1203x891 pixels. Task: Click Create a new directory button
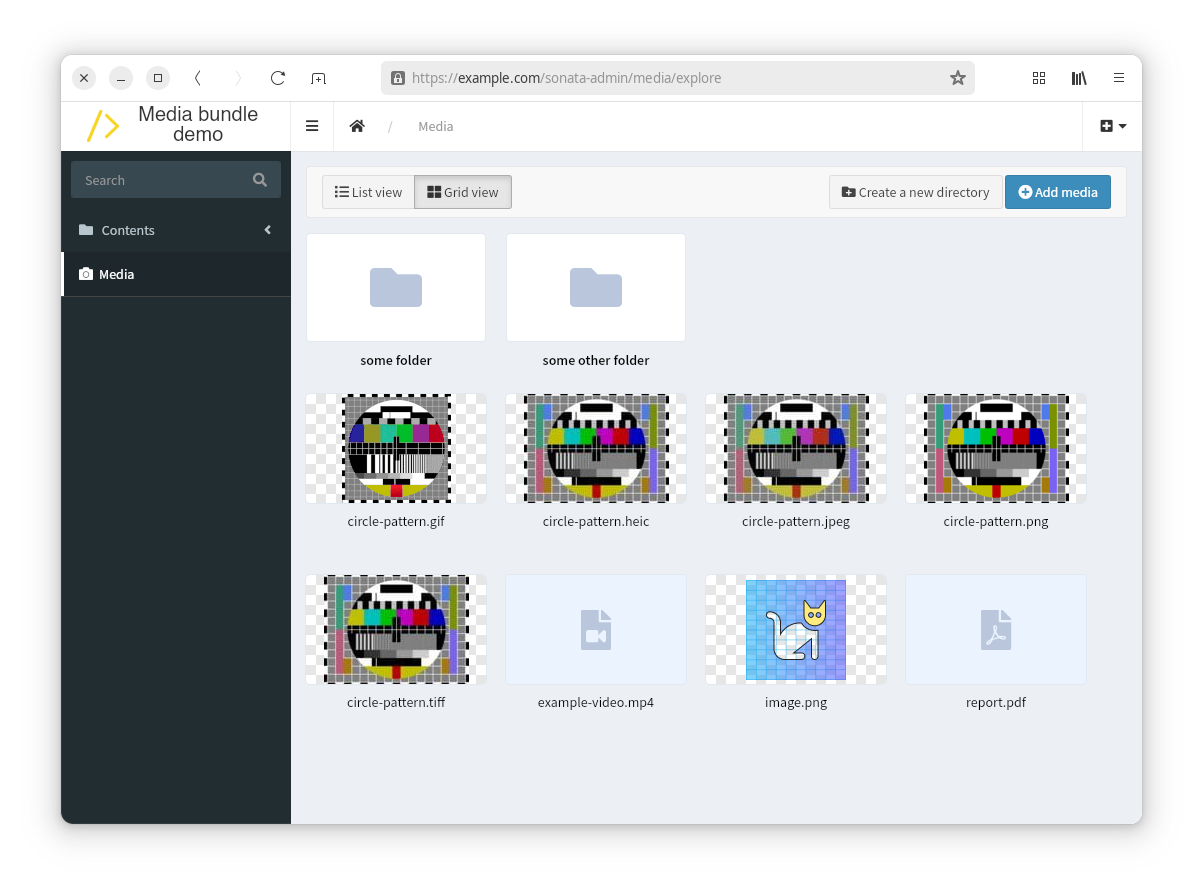point(915,192)
